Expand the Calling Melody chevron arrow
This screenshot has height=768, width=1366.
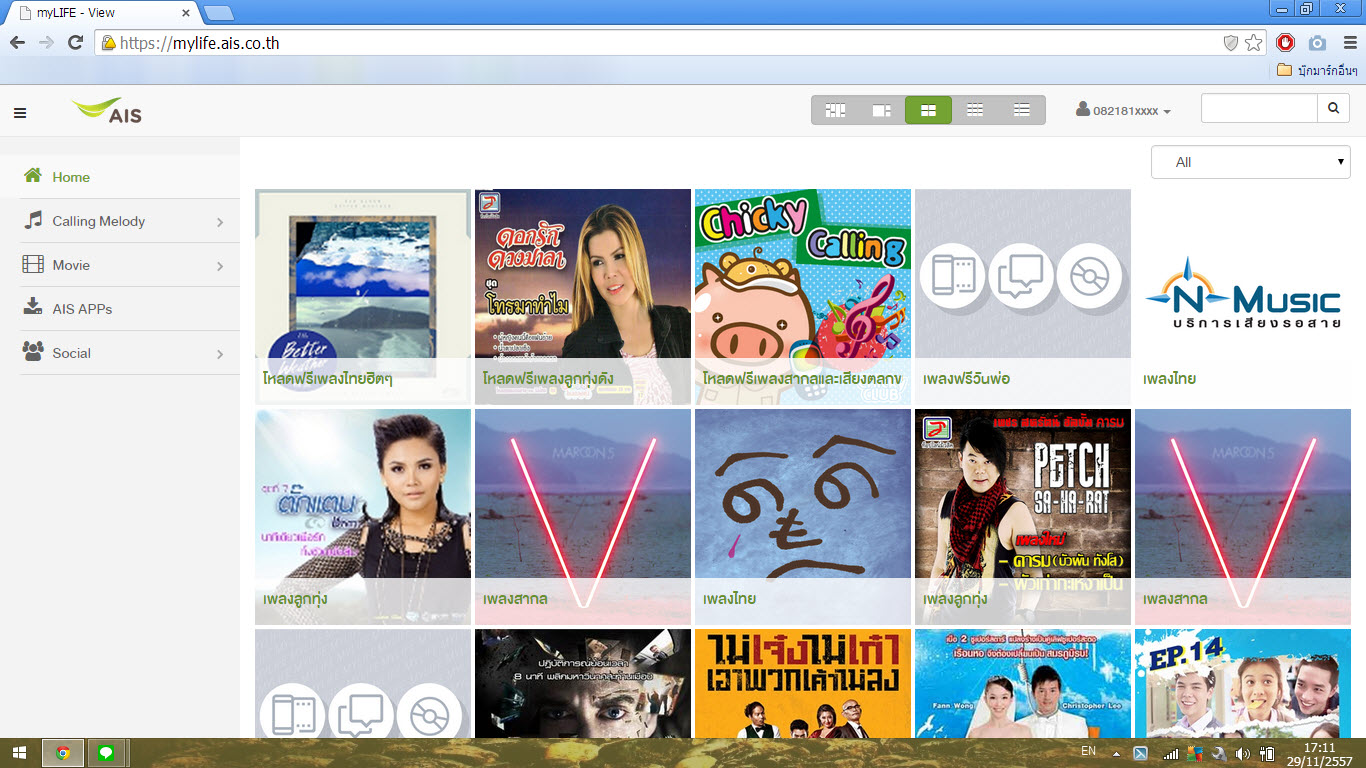pyautogui.click(x=220, y=222)
